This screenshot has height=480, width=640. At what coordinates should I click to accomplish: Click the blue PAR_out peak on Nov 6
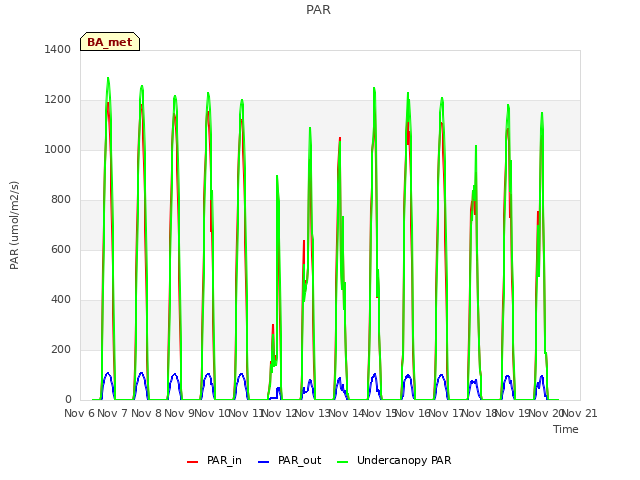pyautogui.click(x=108, y=373)
